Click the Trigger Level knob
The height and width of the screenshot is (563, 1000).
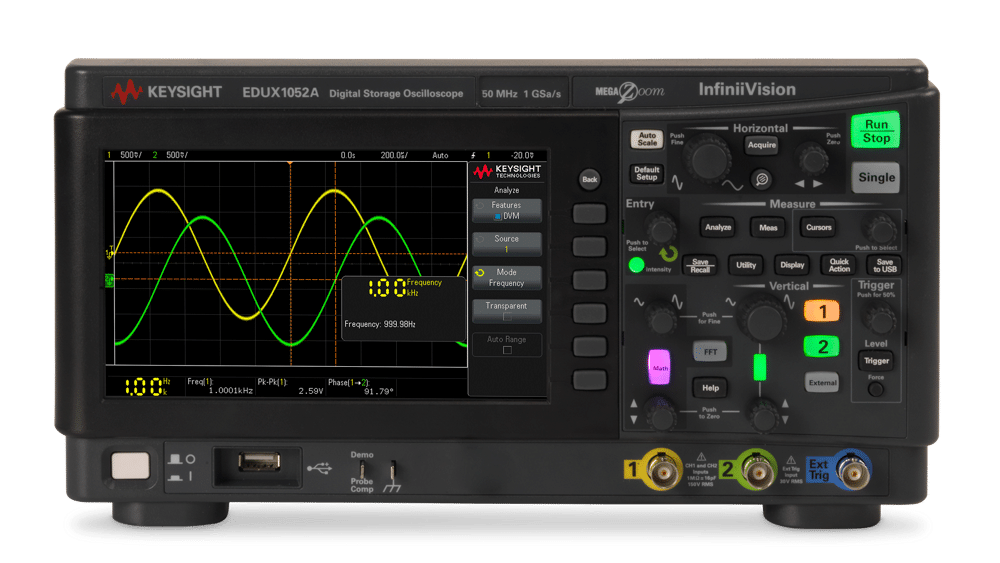(879, 319)
